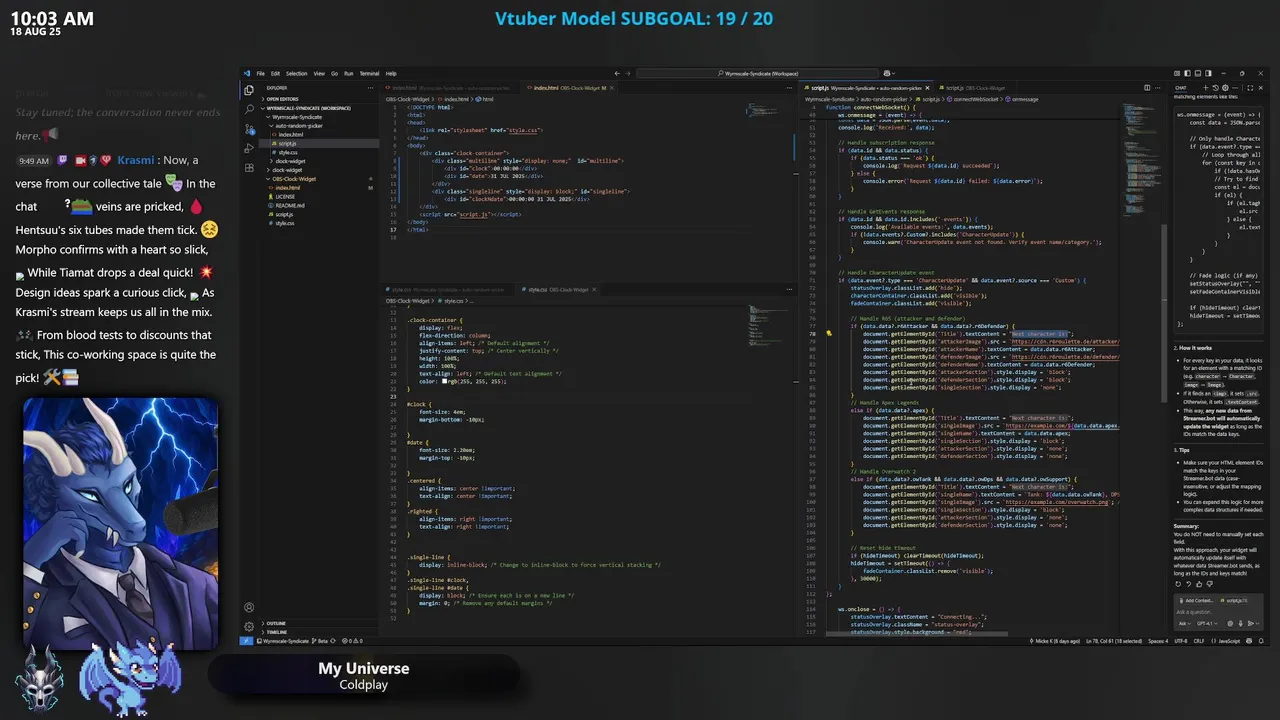Screen dimensions: 1280x720
Task: Open the Manage gear in activity bar
Action: pyautogui.click(x=249, y=627)
